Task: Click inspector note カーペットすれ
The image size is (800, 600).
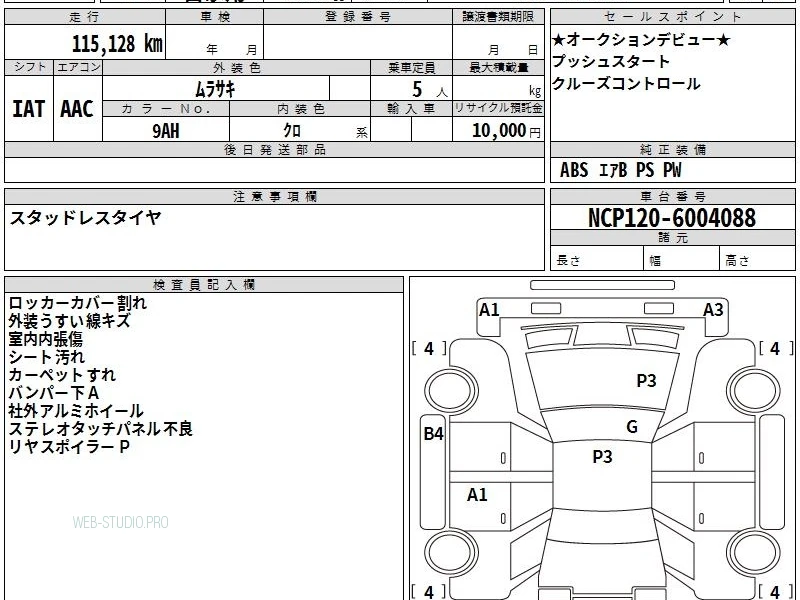Action: click(x=62, y=374)
